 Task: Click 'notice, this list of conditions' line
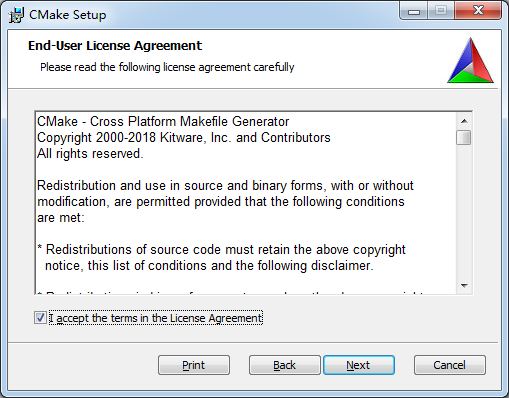click(209, 266)
